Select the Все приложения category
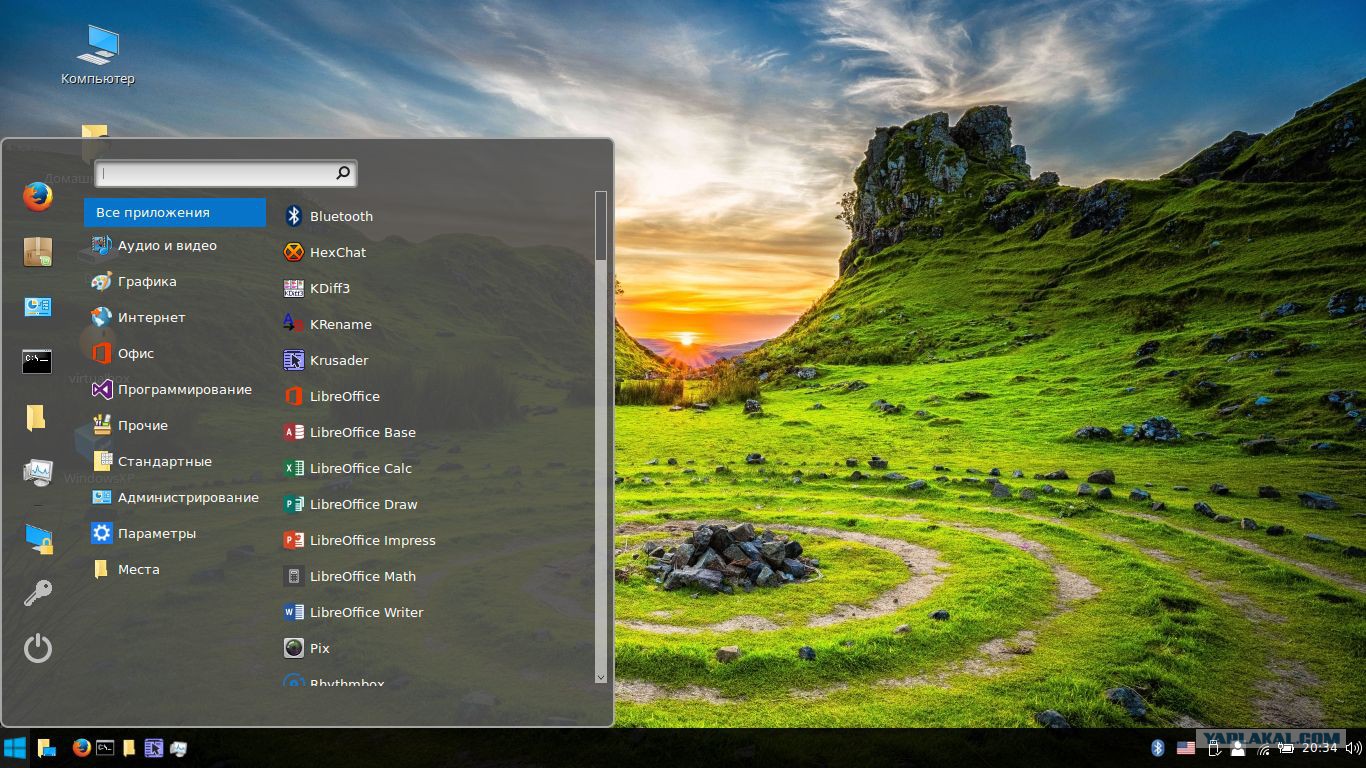 175,212
